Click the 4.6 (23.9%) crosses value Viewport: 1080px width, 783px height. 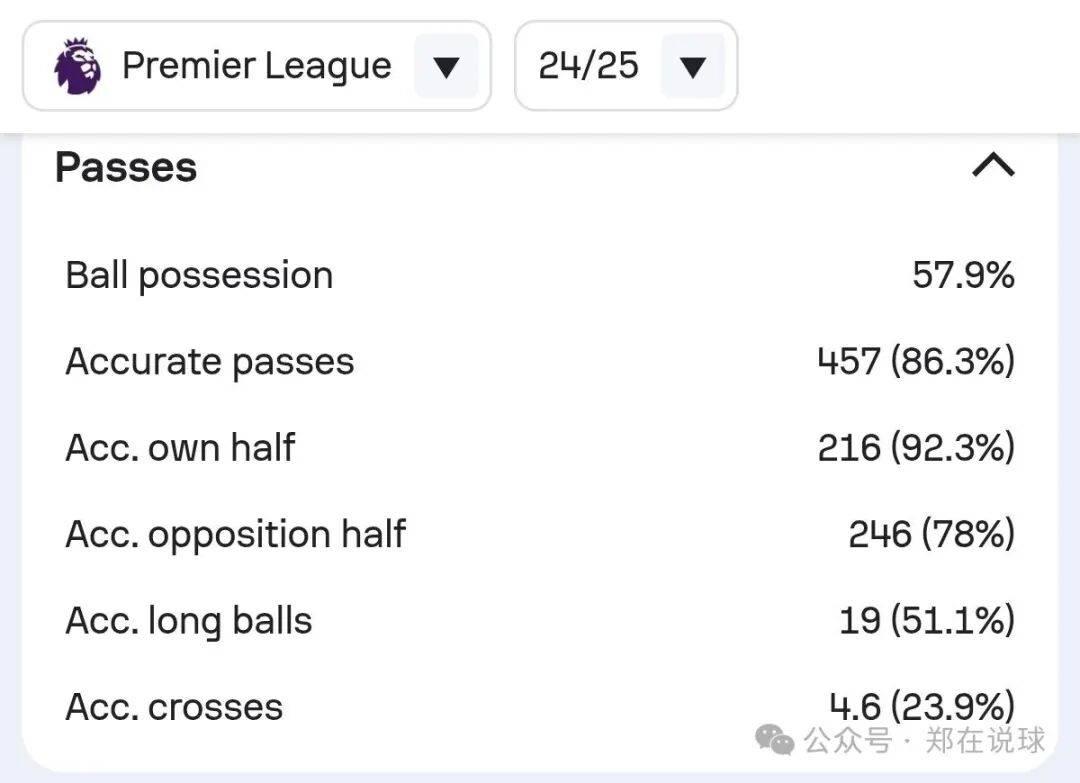[x=922, y=706]
